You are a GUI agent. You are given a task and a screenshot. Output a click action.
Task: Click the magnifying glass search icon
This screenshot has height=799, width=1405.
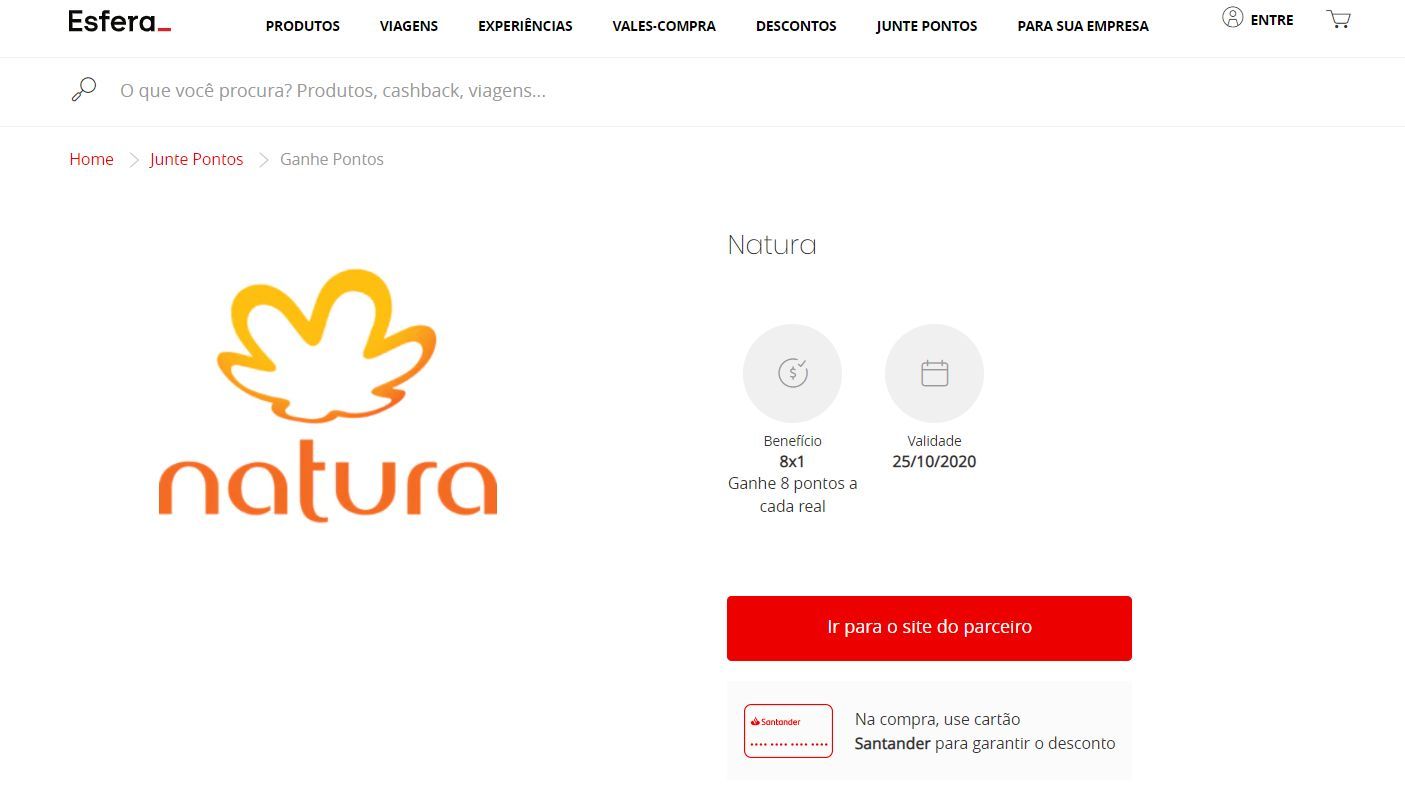point(84,90)
